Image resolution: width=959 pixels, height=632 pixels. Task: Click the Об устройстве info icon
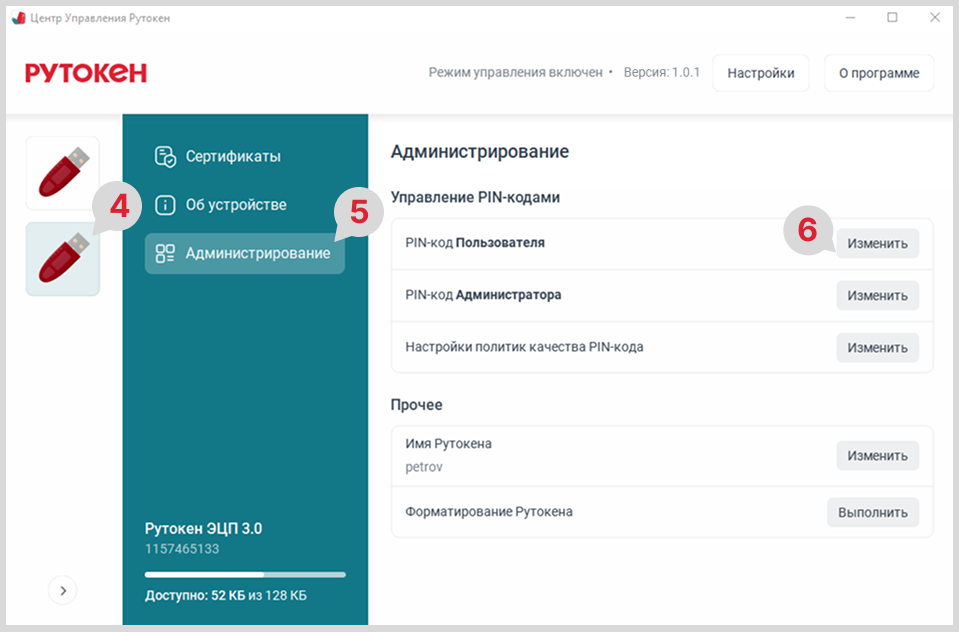tap(165, 205)
